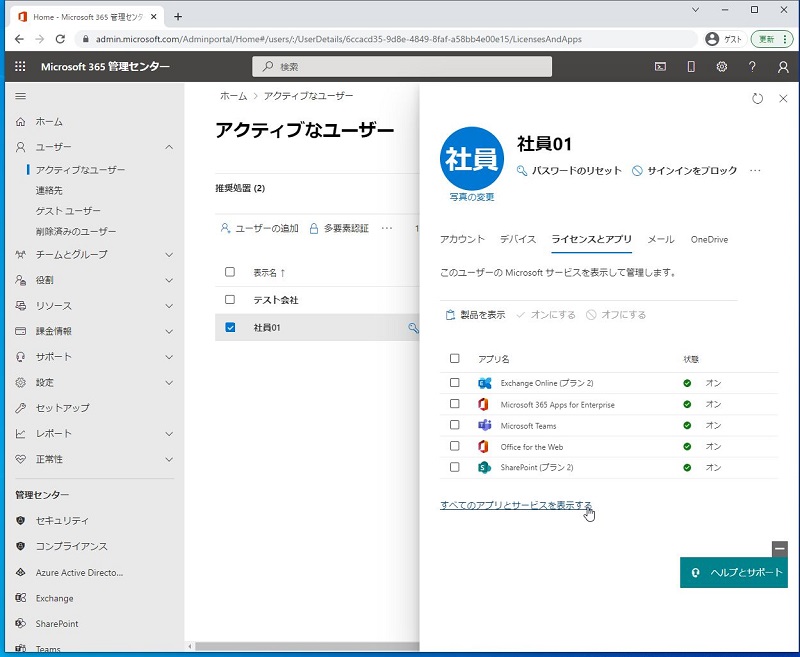Click the browser address bar URL

coord(339,39)
